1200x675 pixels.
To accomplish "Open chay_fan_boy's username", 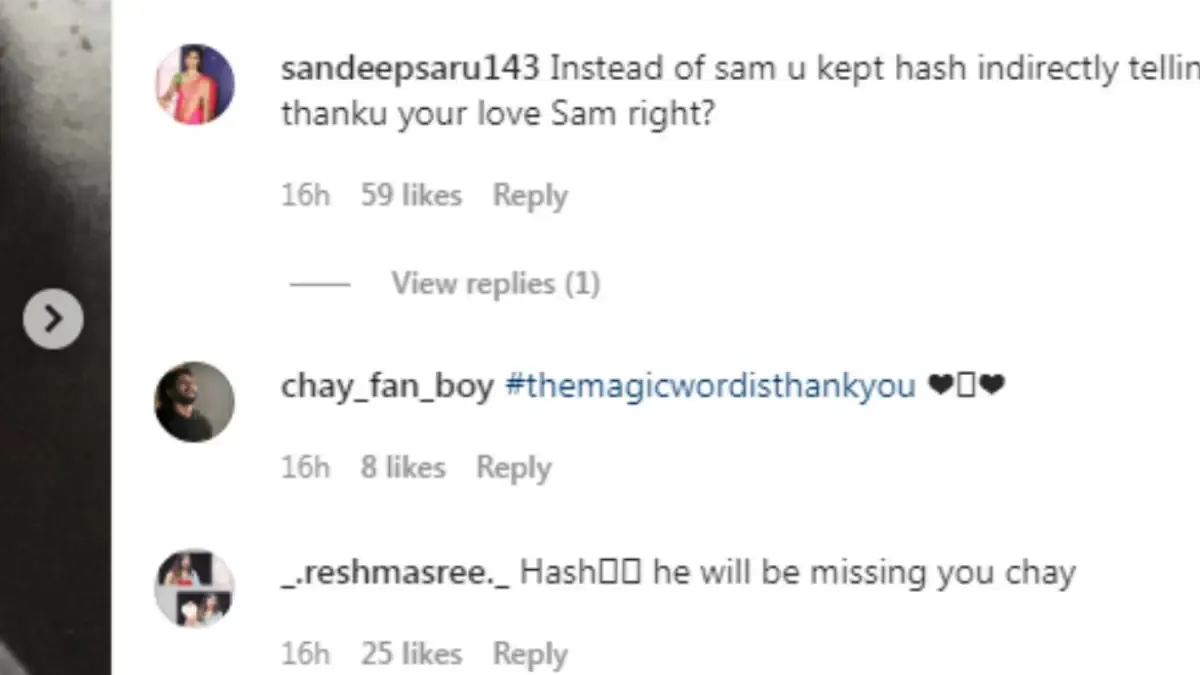I will [386, 385].
